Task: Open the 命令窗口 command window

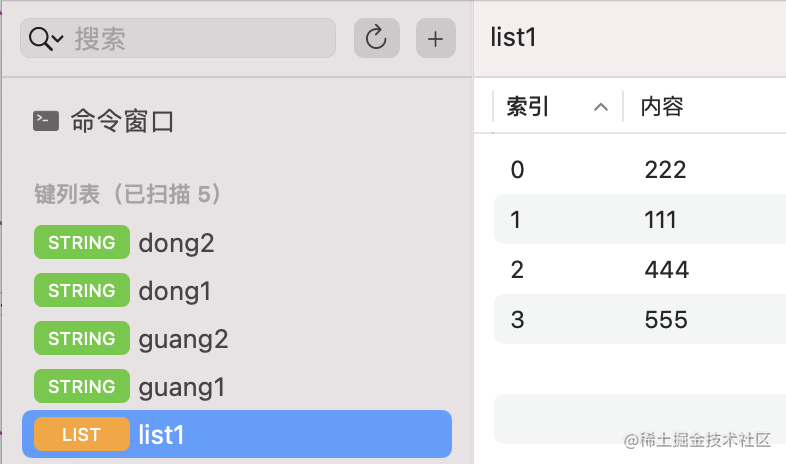Action: point(122,122)
